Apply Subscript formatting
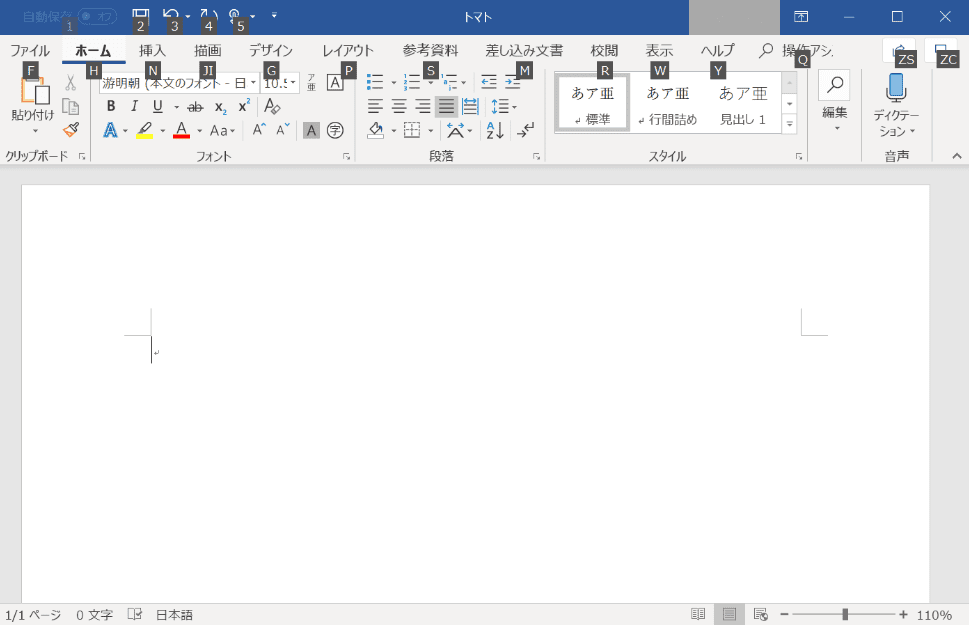Image resolution: width=969 pixels, height=625 pixels. [x=221, y=107]
